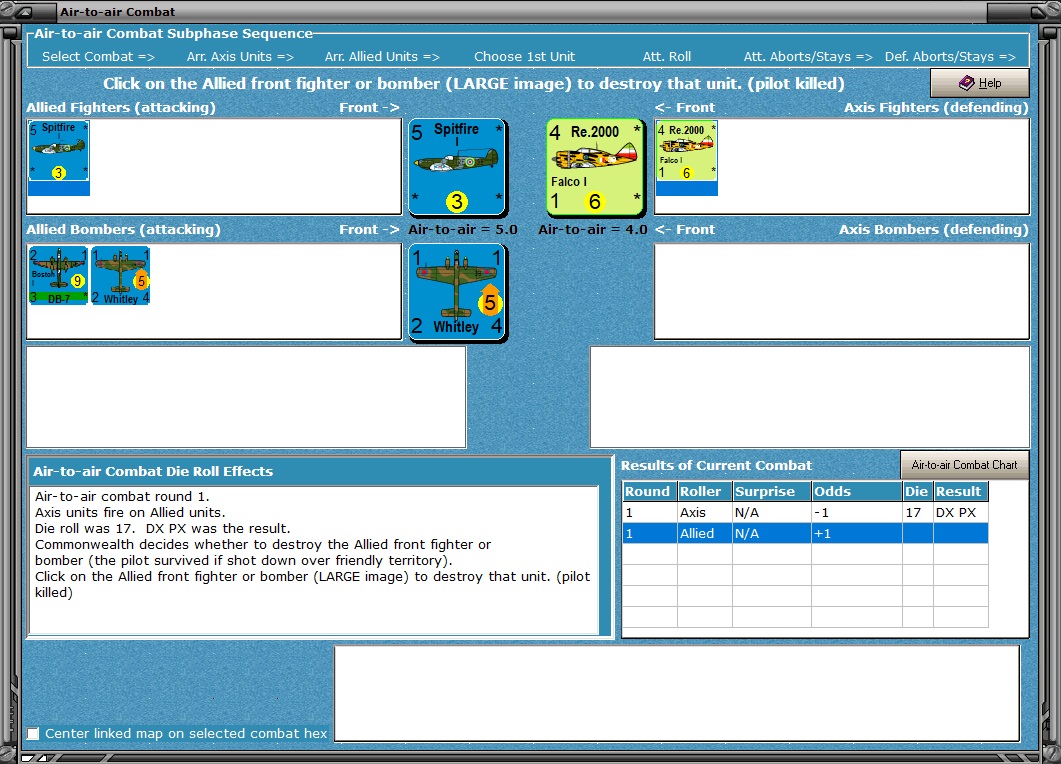The width and height of the screenshot is (1061, 764).
Task: Click the Arr. Allied Units subphase step
Action: coord(382,57)
